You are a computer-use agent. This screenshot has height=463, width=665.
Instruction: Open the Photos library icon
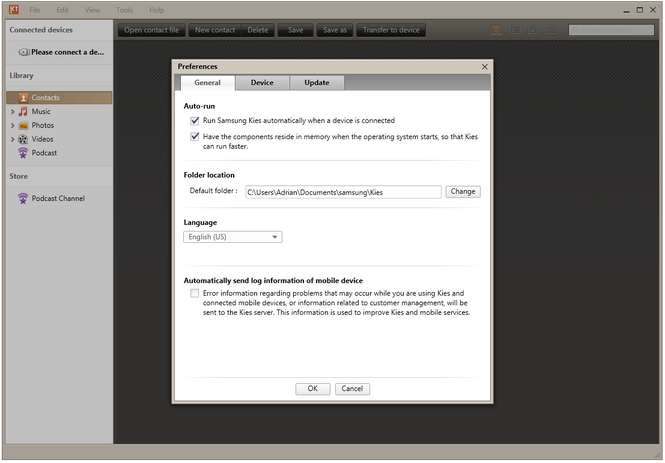click(x=23, y=126)
